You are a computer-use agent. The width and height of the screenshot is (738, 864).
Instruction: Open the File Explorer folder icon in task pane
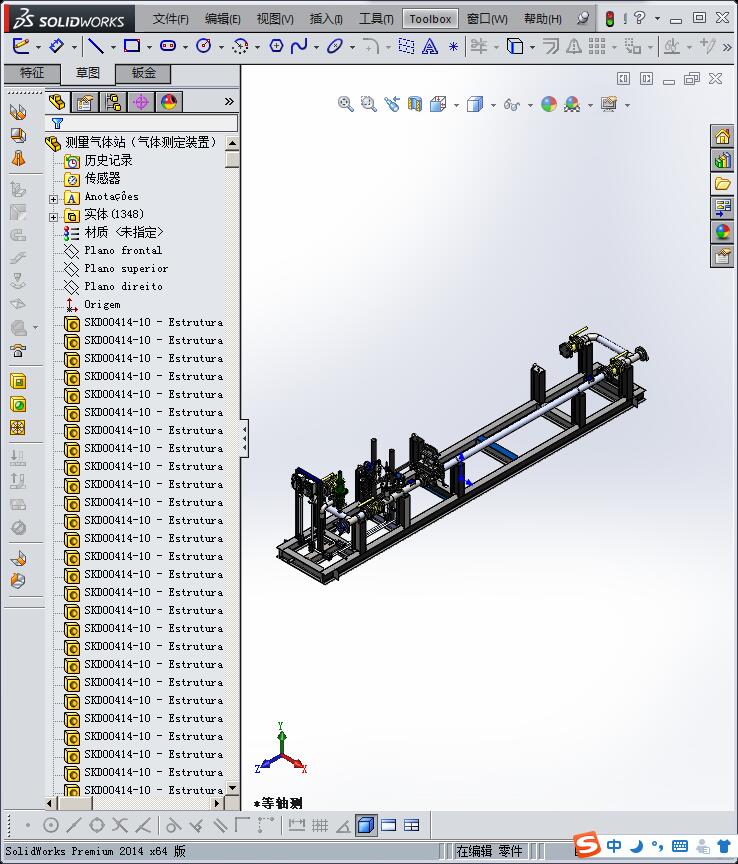(722, 183)
